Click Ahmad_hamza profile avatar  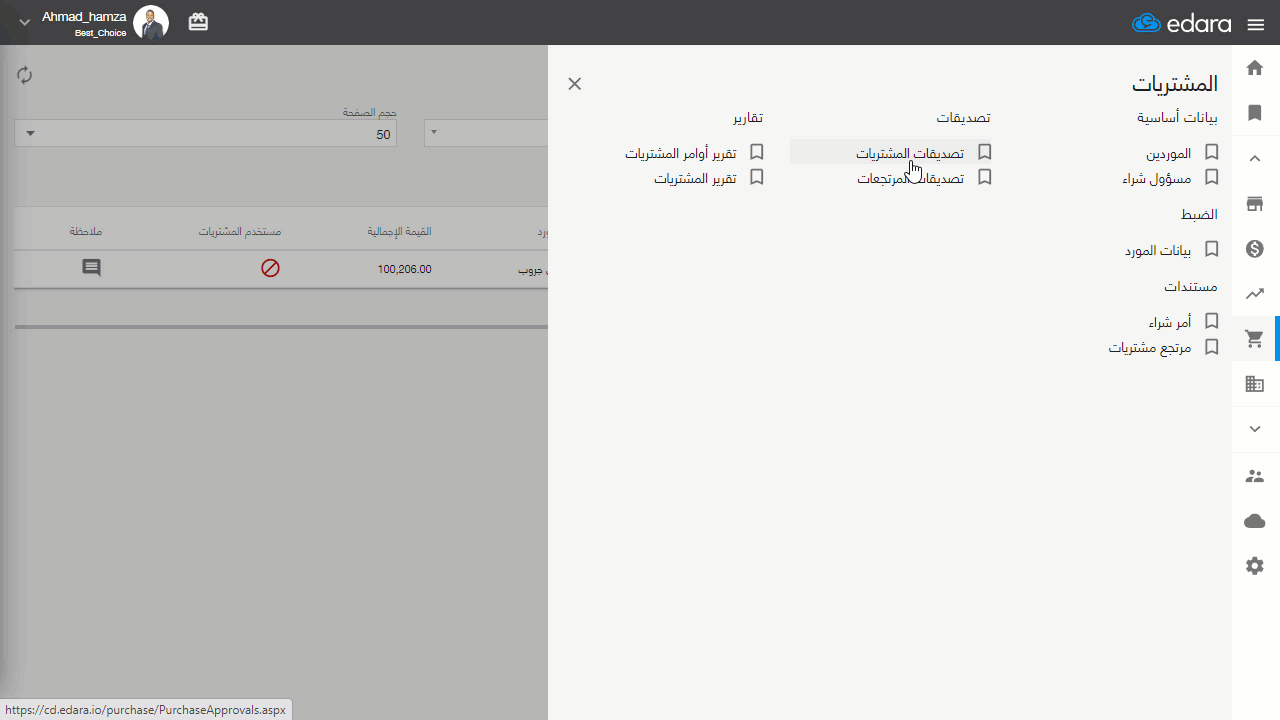pyautogui.click(x=151, y=22)
